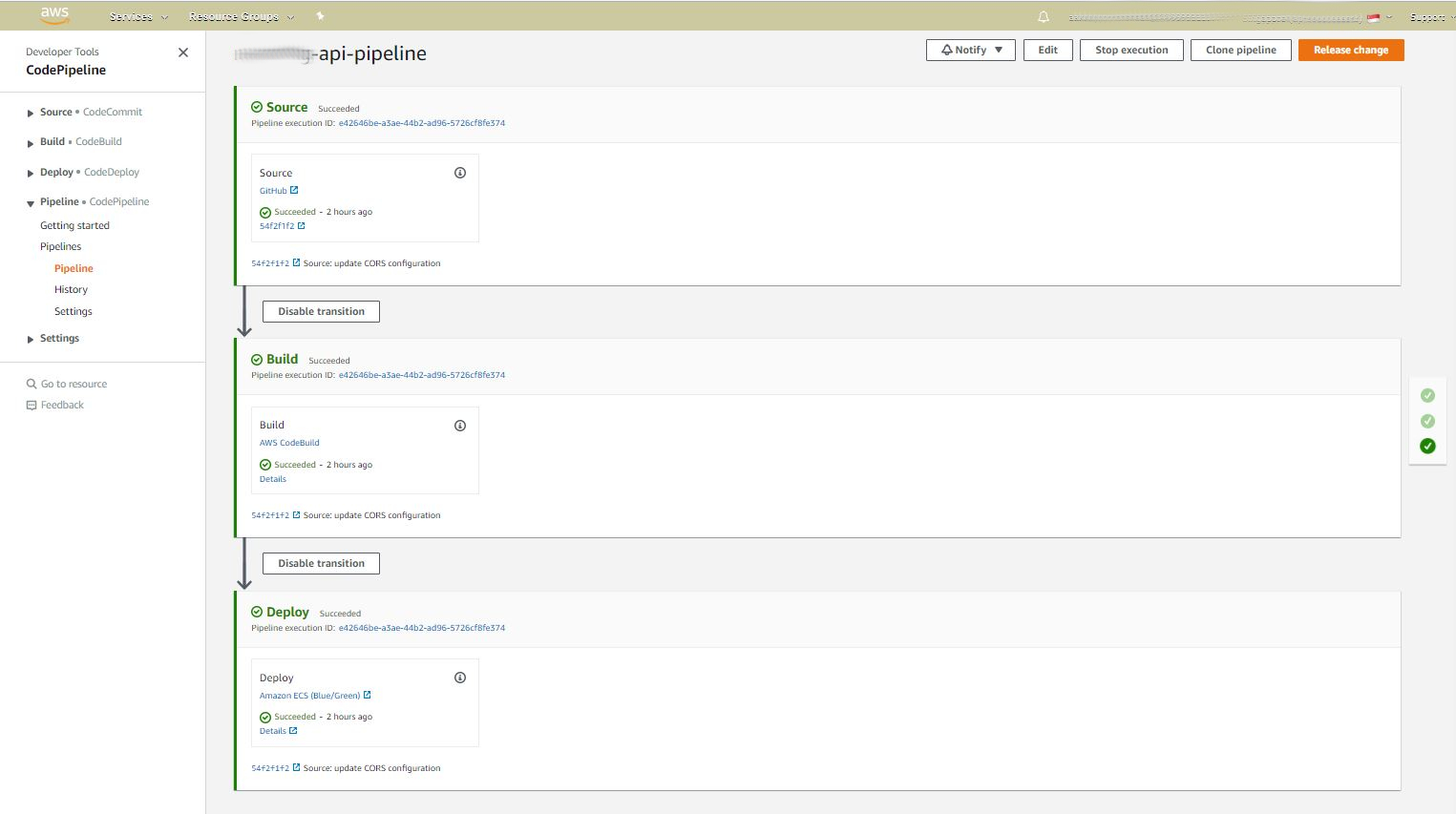Open commit 54f2f1f2 inside Source action card
The height and width of the screenshot is (814, 1456).
[x=277, y=226]
